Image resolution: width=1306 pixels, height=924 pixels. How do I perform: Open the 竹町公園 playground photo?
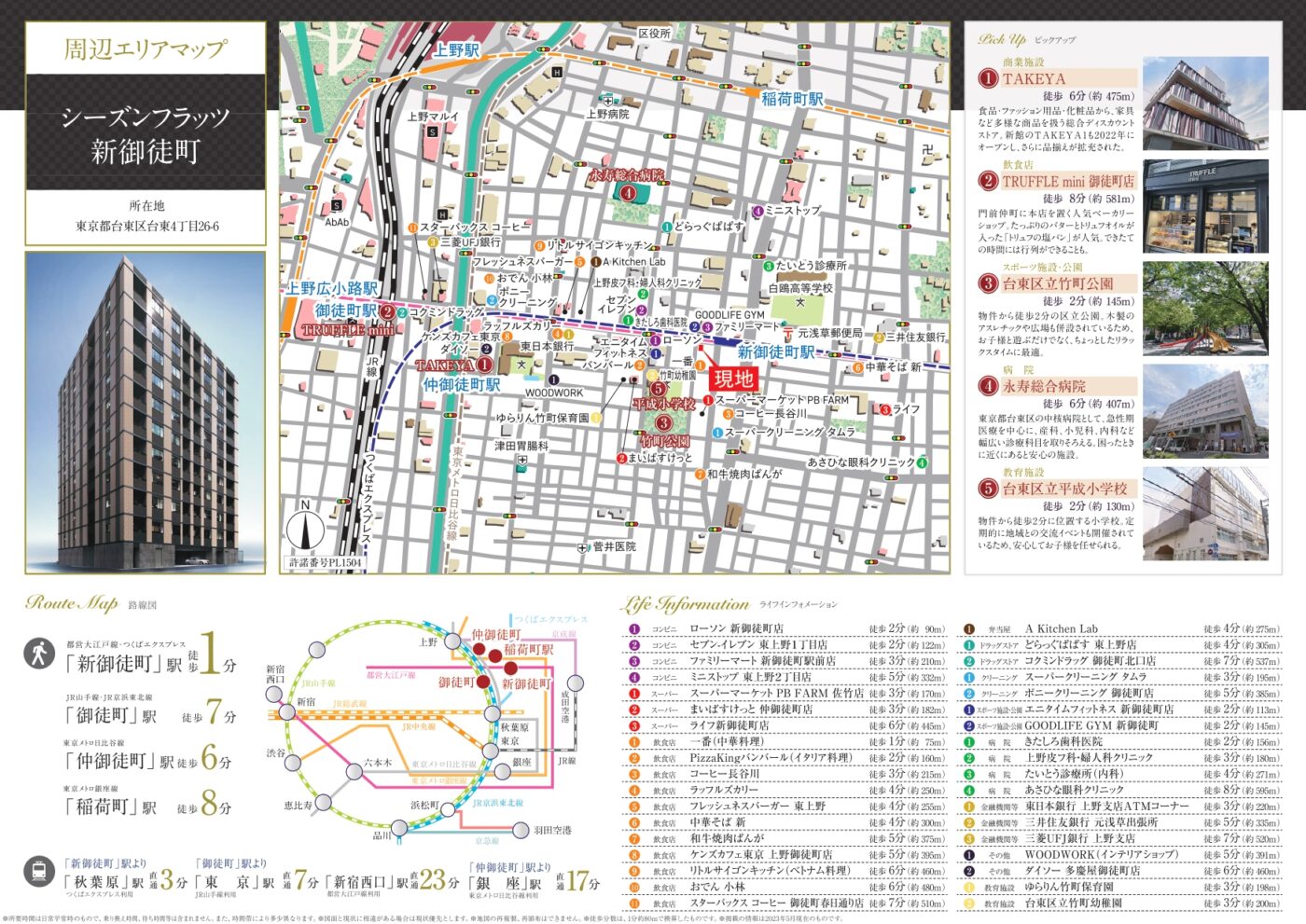point(1205,309)
